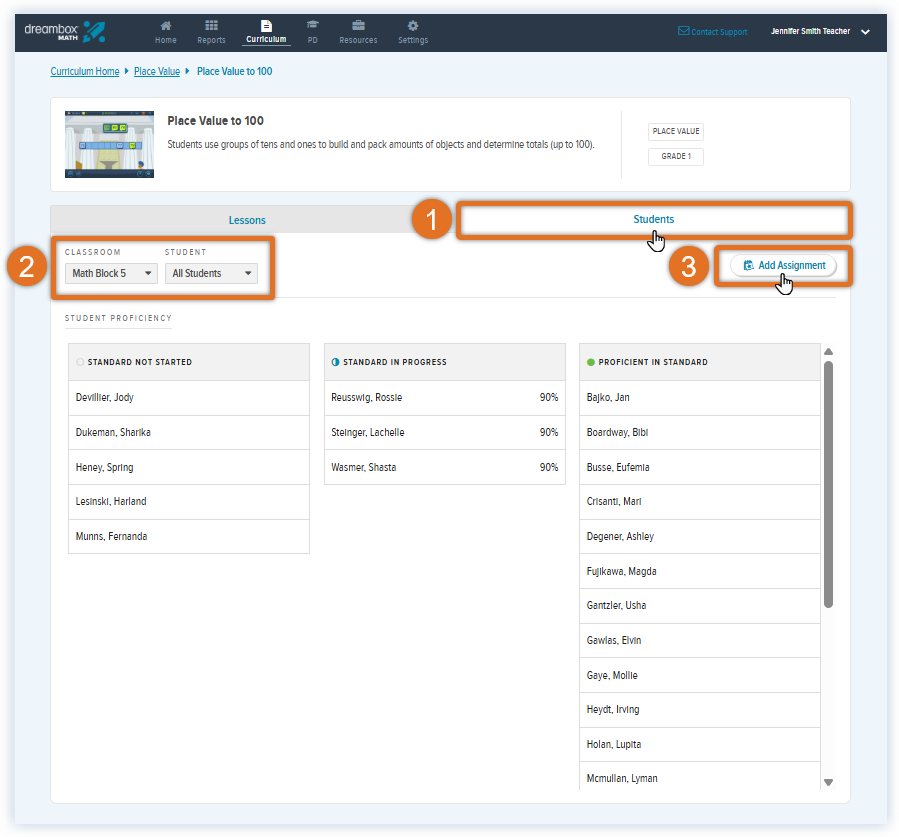Click the scrollbar down arrow
Image resolution: width=899 pixels, height=837 pixels.
click(x=828, y=782)
